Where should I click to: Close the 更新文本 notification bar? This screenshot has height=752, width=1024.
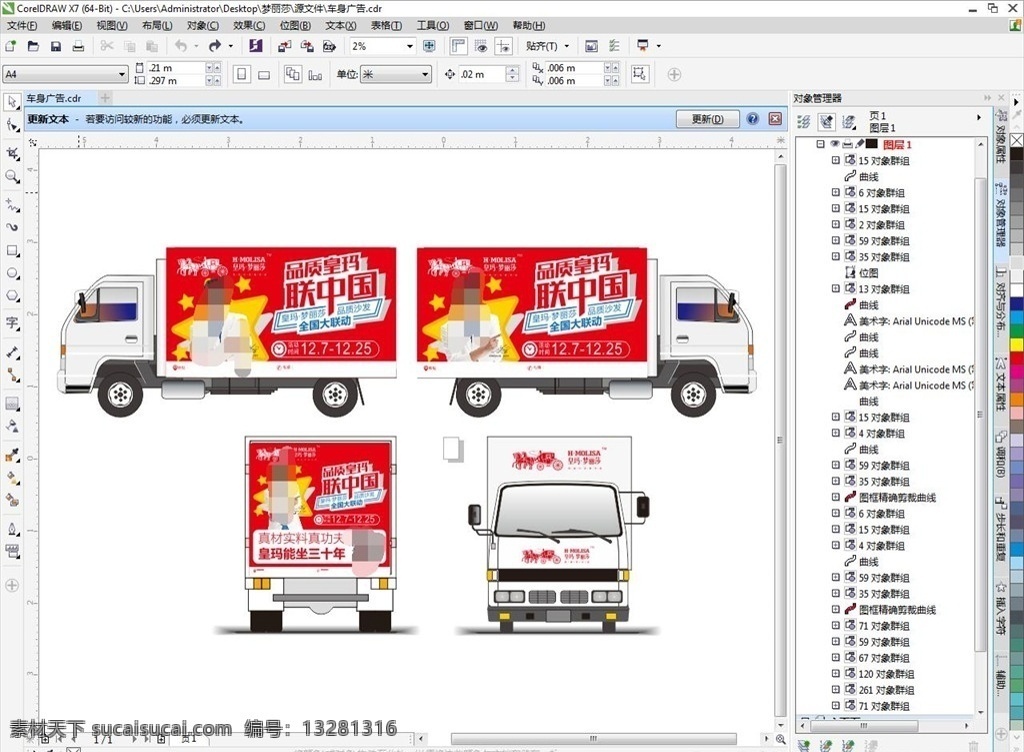point(775,119)
